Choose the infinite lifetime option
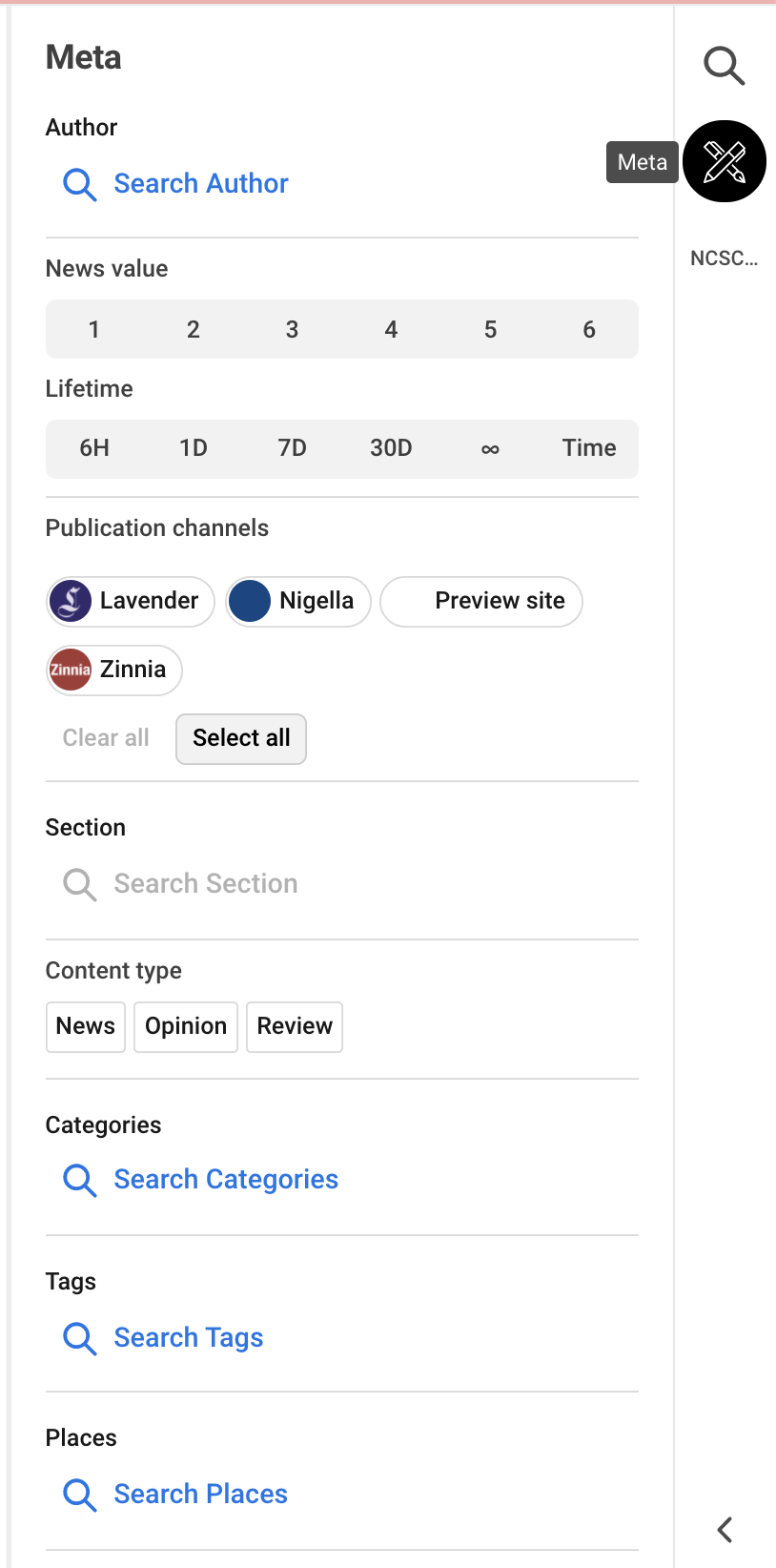 point(490,448)
